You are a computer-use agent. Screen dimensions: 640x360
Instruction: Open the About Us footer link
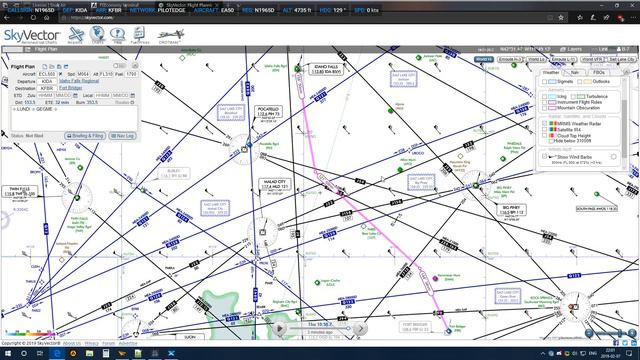click(71, 344)
